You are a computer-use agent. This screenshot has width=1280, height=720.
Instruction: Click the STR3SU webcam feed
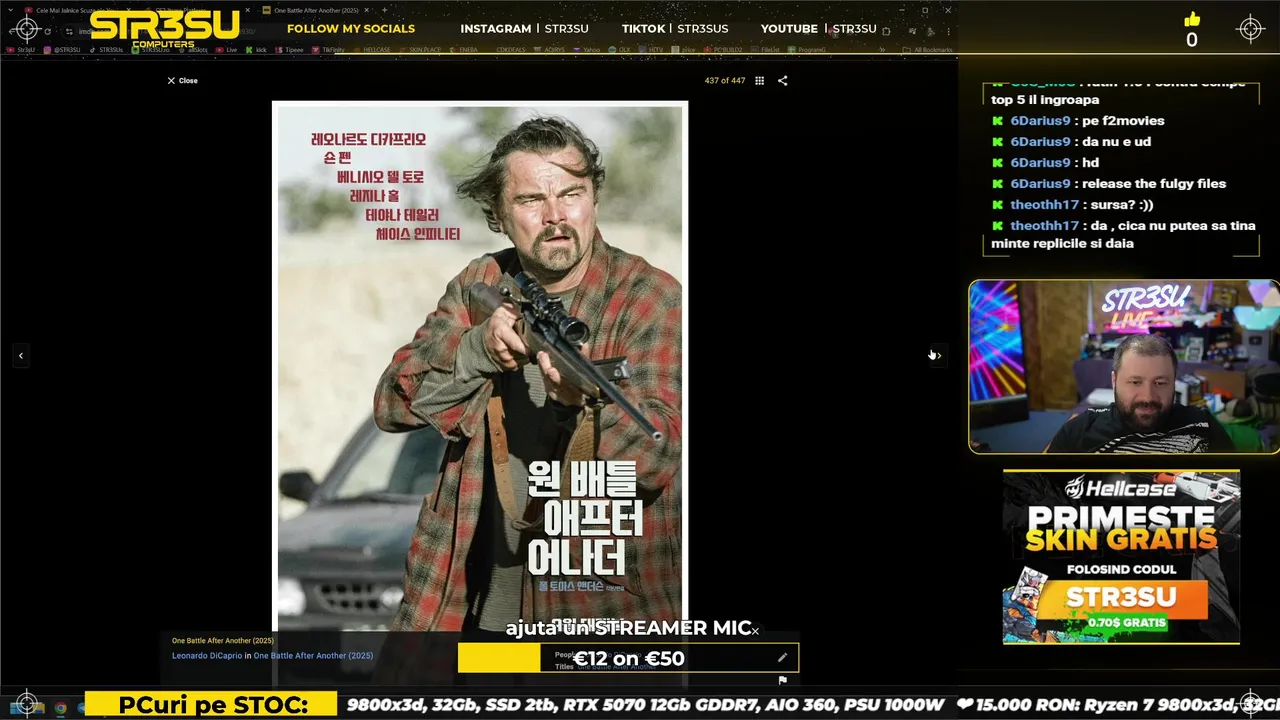(x=1124, y=366)
